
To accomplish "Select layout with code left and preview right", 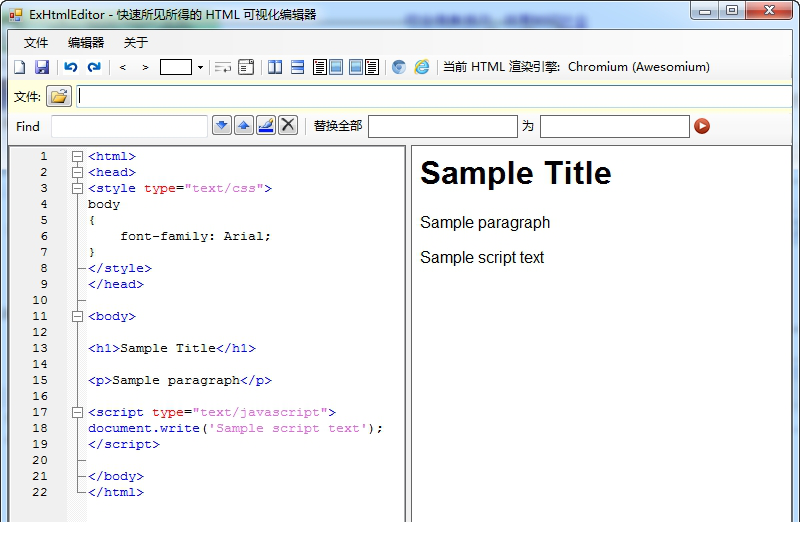I will (x=328, y=67).
